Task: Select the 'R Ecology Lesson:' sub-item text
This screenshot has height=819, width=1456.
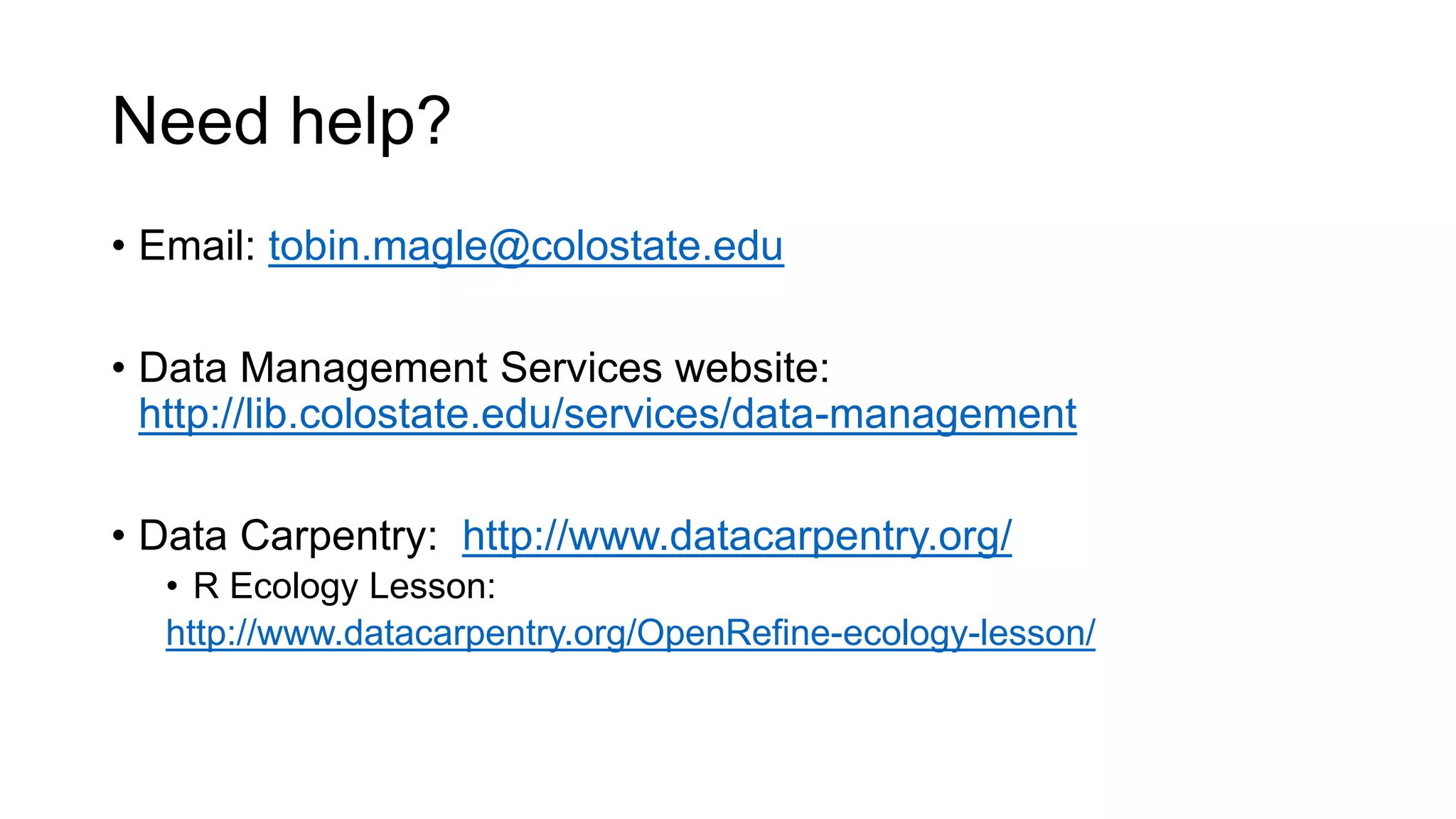Action: point(344,587)
